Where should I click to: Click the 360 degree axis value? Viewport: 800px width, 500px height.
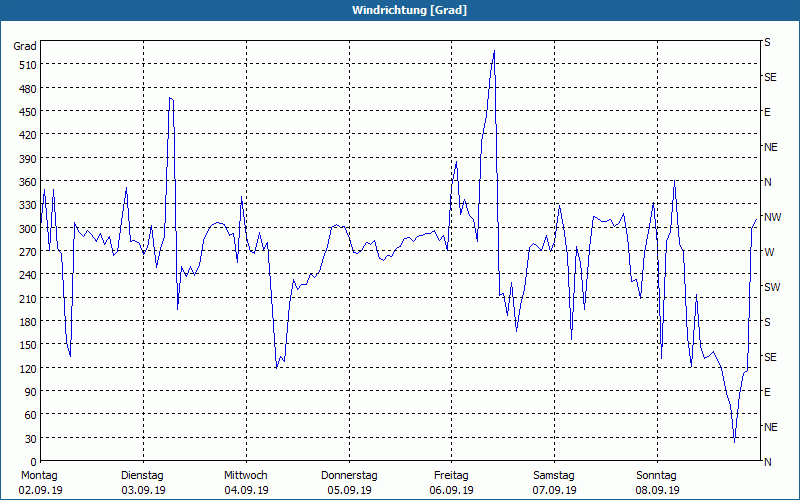(x=28, y=182)
